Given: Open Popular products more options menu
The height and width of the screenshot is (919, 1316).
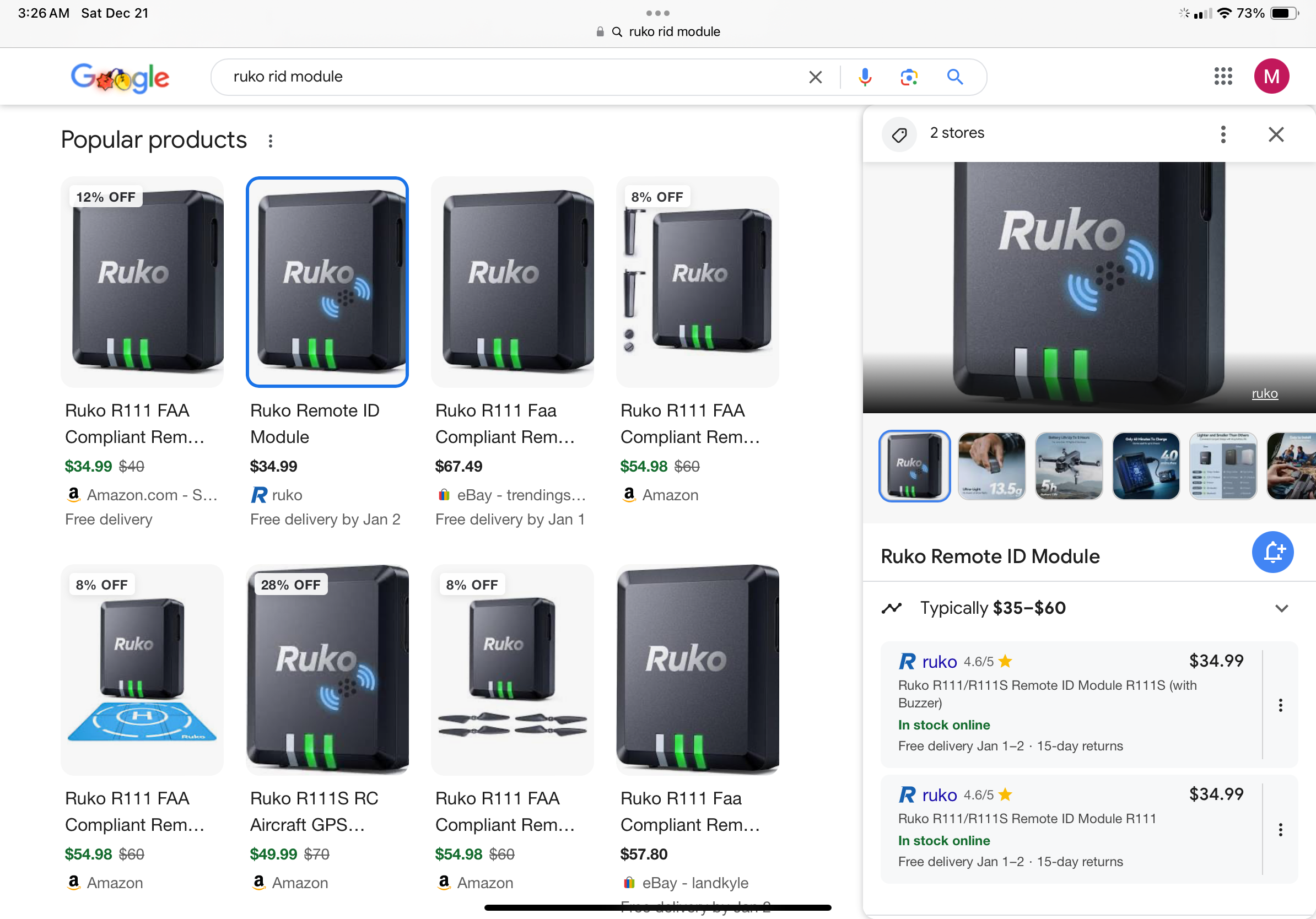Looking at the screenshot, I should [271, 141].
